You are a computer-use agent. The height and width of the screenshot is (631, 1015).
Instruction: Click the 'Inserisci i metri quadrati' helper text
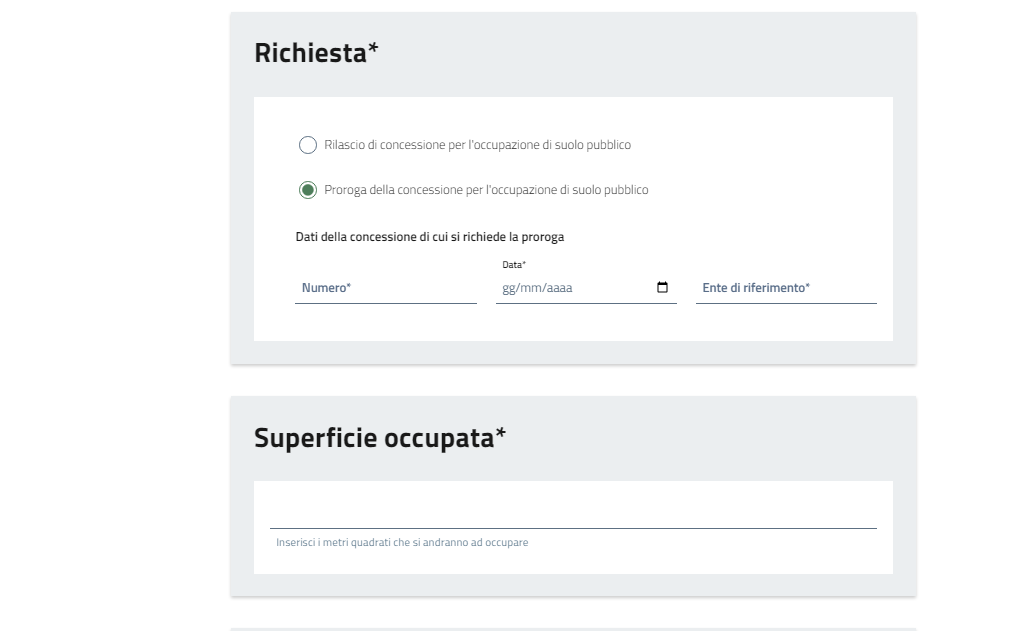[402, 543]
